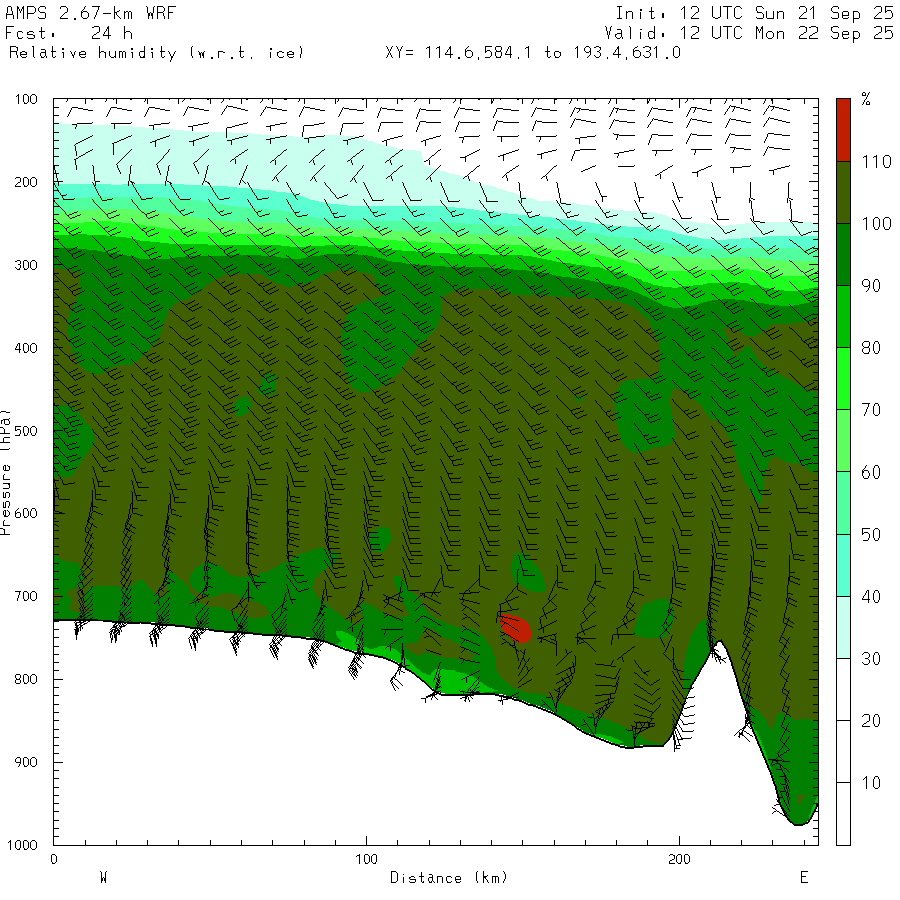Click the olive 100-110% colorbar segment

point(843,192)
